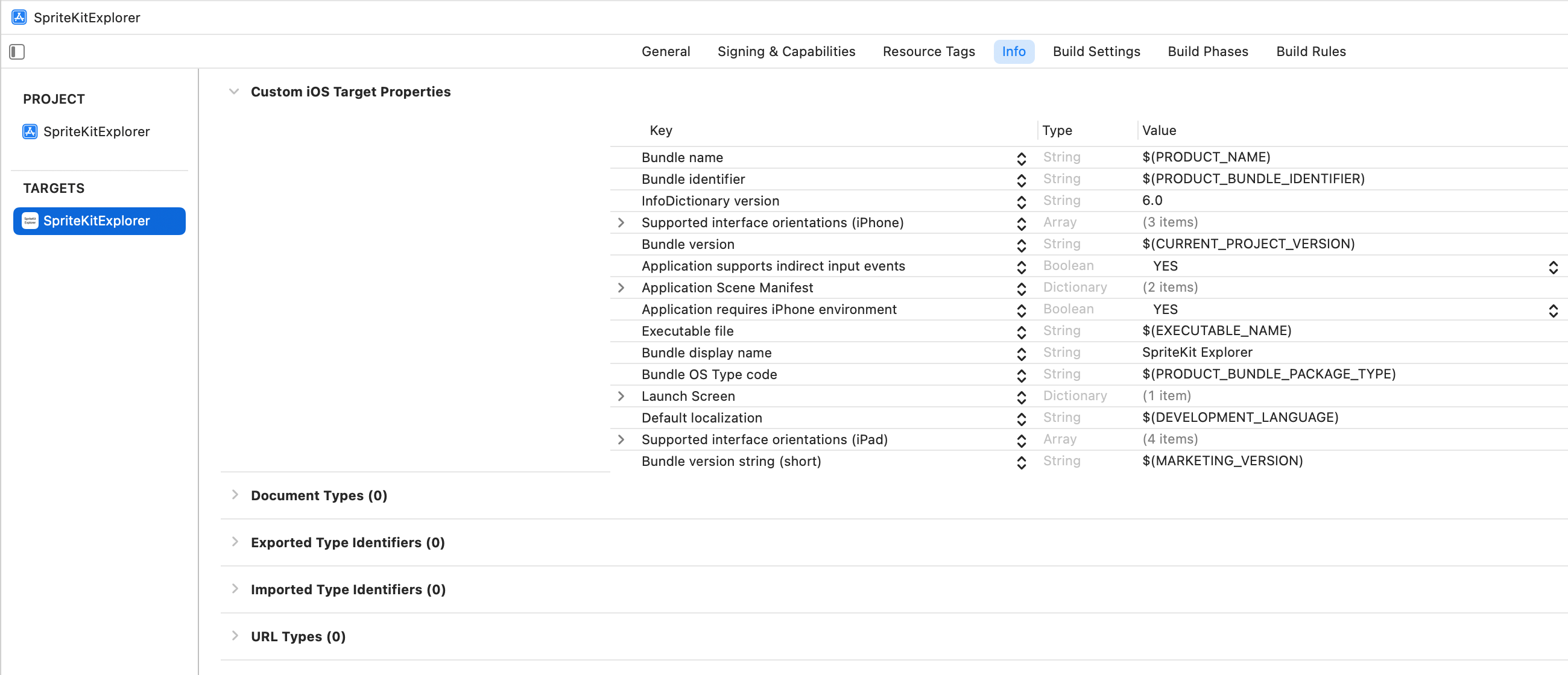Screen dimensions: 1568x675
Task: Click the stepper next to Executable file
Action: [x=1021, y=332]
